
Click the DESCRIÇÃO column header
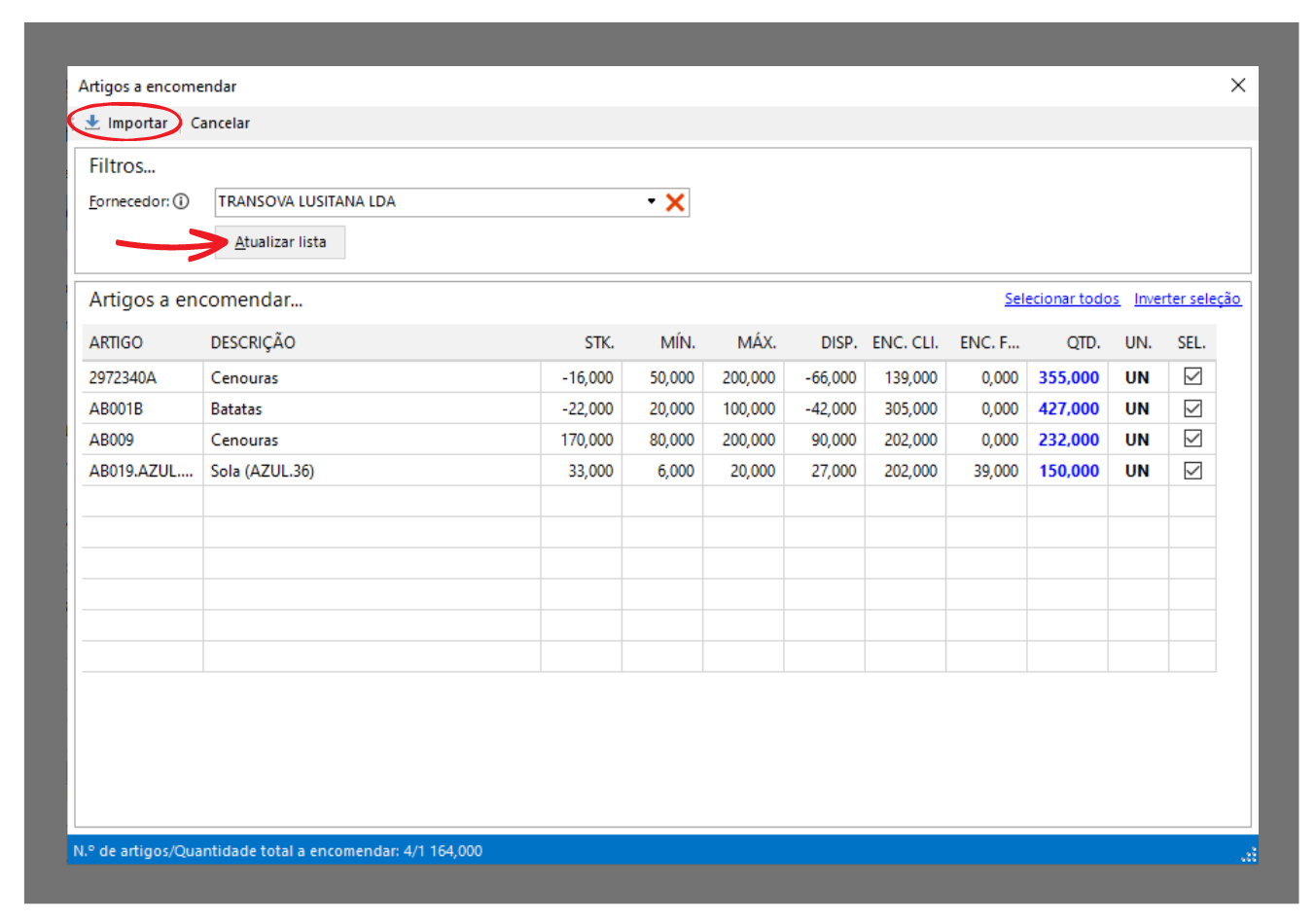[x=253, y=342]
